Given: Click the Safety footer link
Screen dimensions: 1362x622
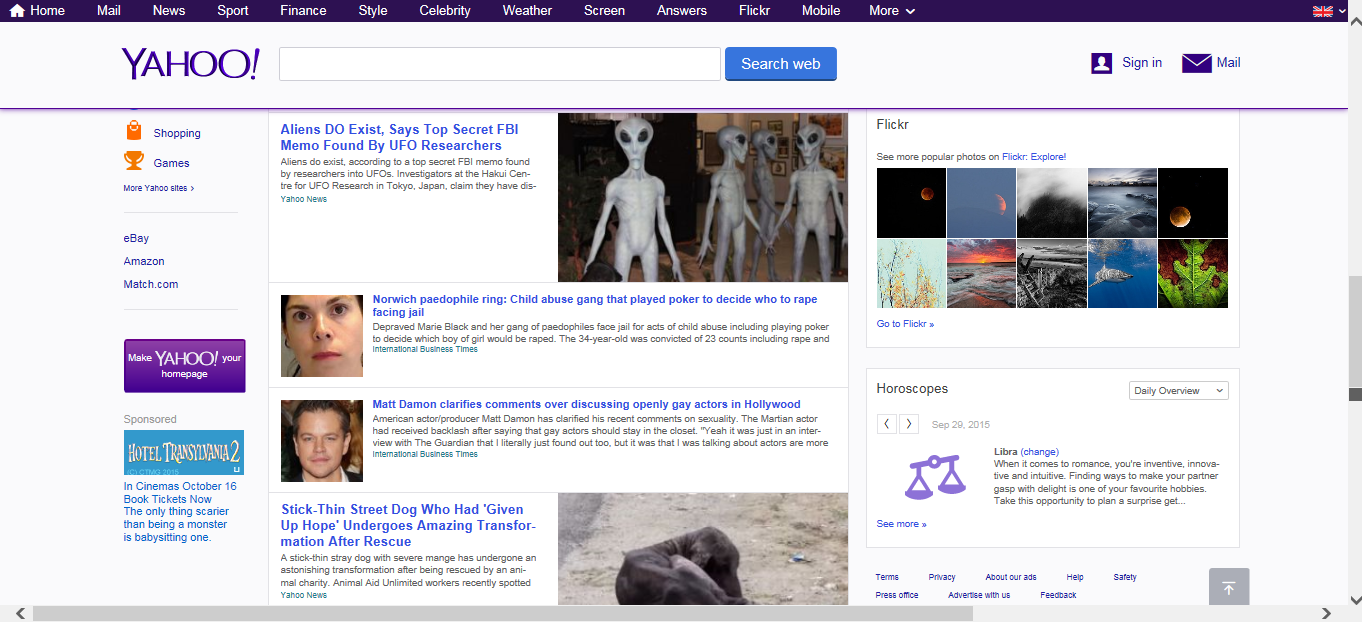Looking at the screenshot, I should [1125, 577].
